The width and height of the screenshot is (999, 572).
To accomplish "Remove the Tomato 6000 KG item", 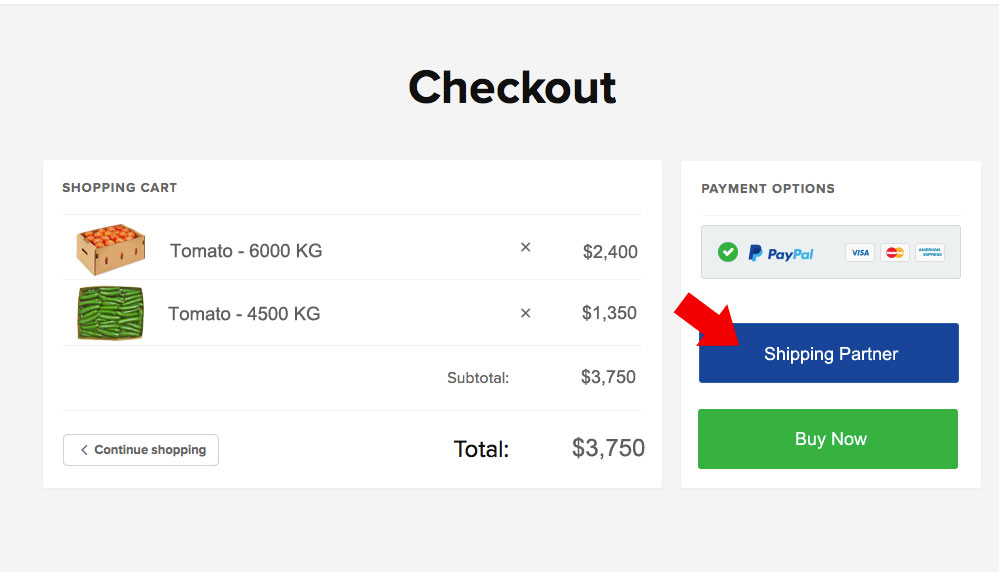I will (526, 247).
